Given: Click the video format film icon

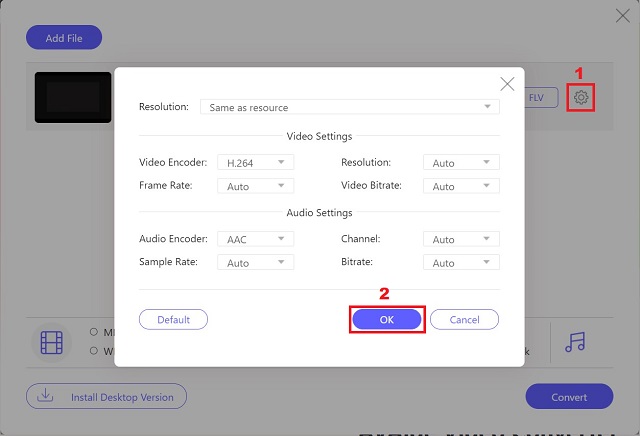Looking at the screenshot, I should [x=52, y=343].
